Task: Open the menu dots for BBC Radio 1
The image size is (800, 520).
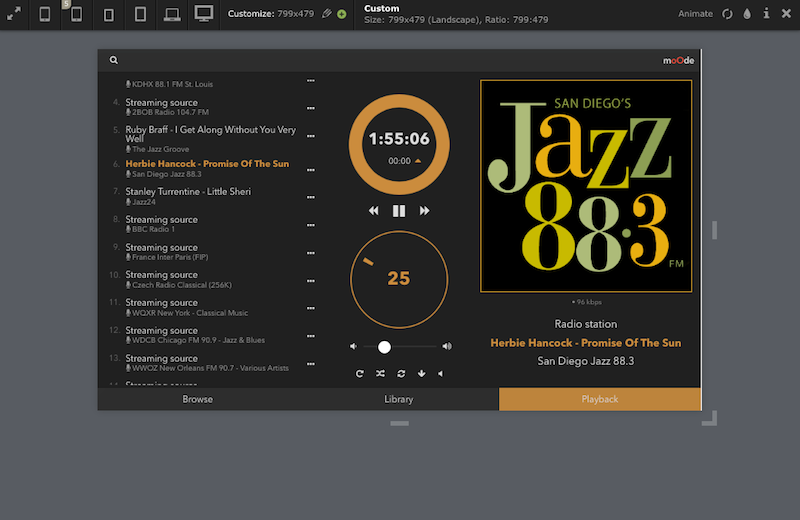Action: [311, 225]
